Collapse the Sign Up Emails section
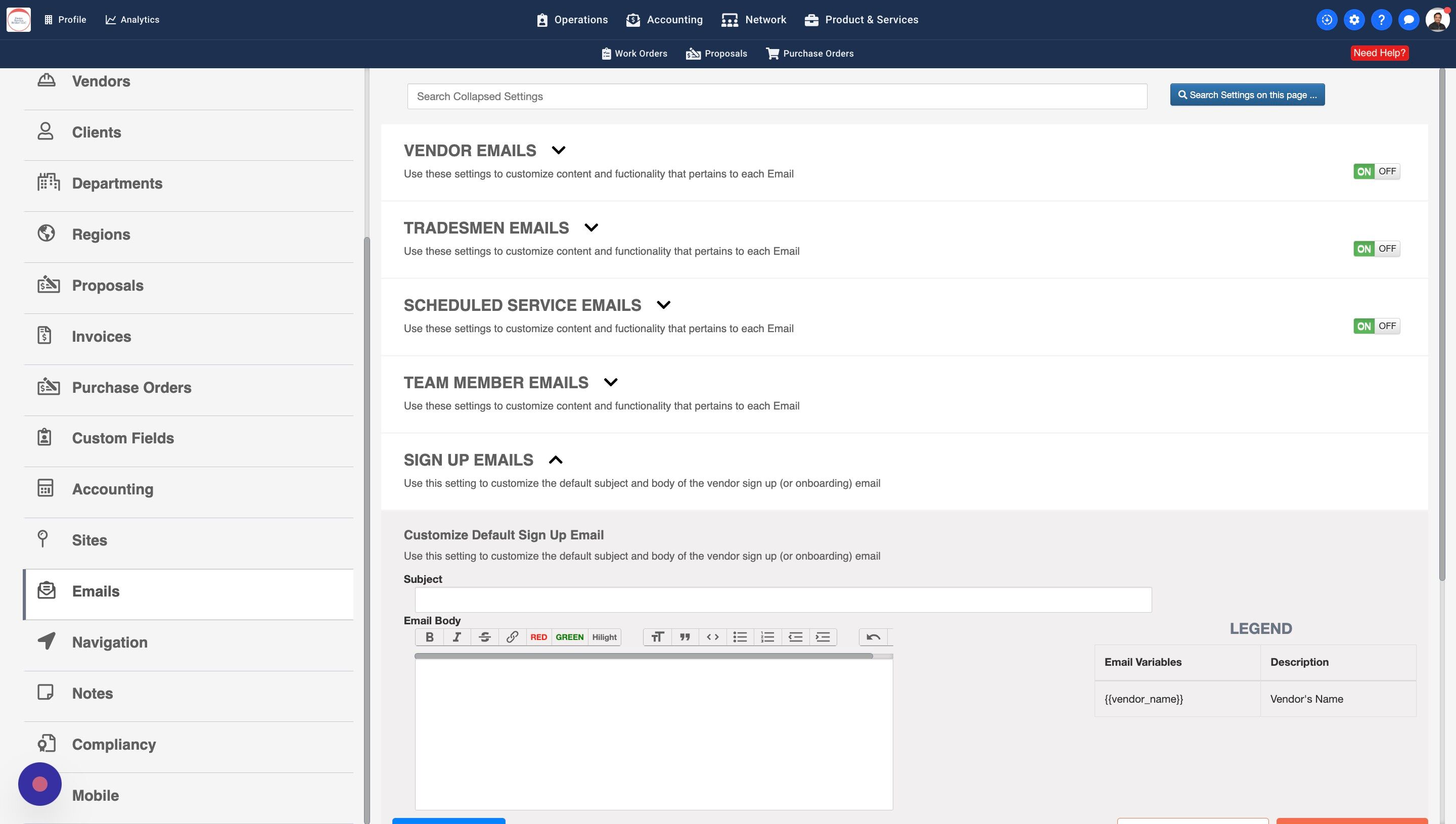 pyautogui.click(x=556, y=460)
